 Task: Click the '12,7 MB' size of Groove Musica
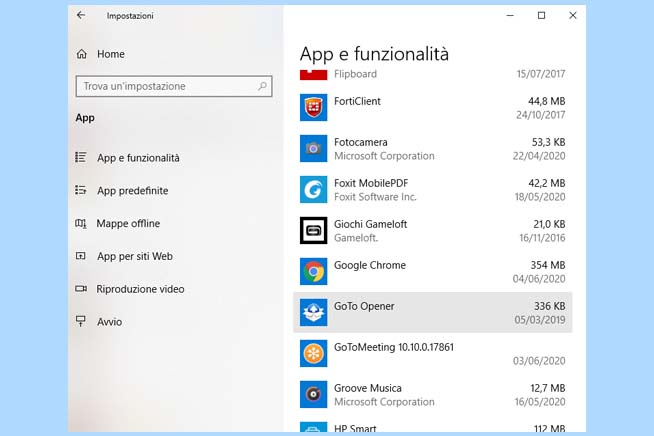pos(548,388)
